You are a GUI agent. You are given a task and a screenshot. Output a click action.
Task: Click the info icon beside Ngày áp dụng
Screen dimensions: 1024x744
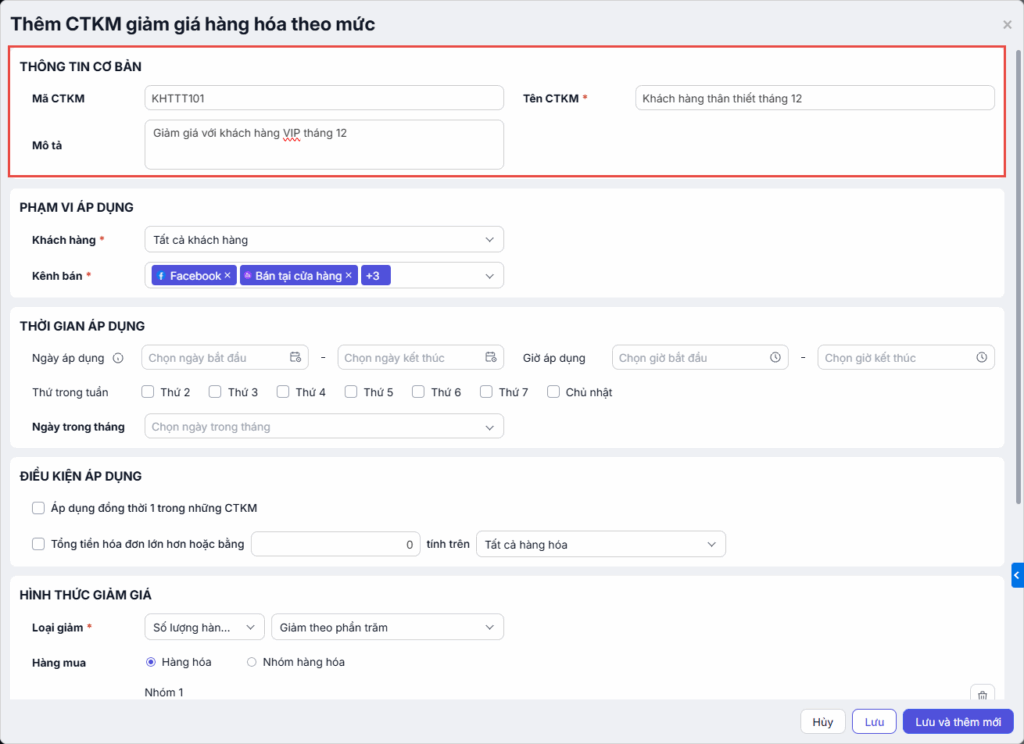click(x=118, y=358)
